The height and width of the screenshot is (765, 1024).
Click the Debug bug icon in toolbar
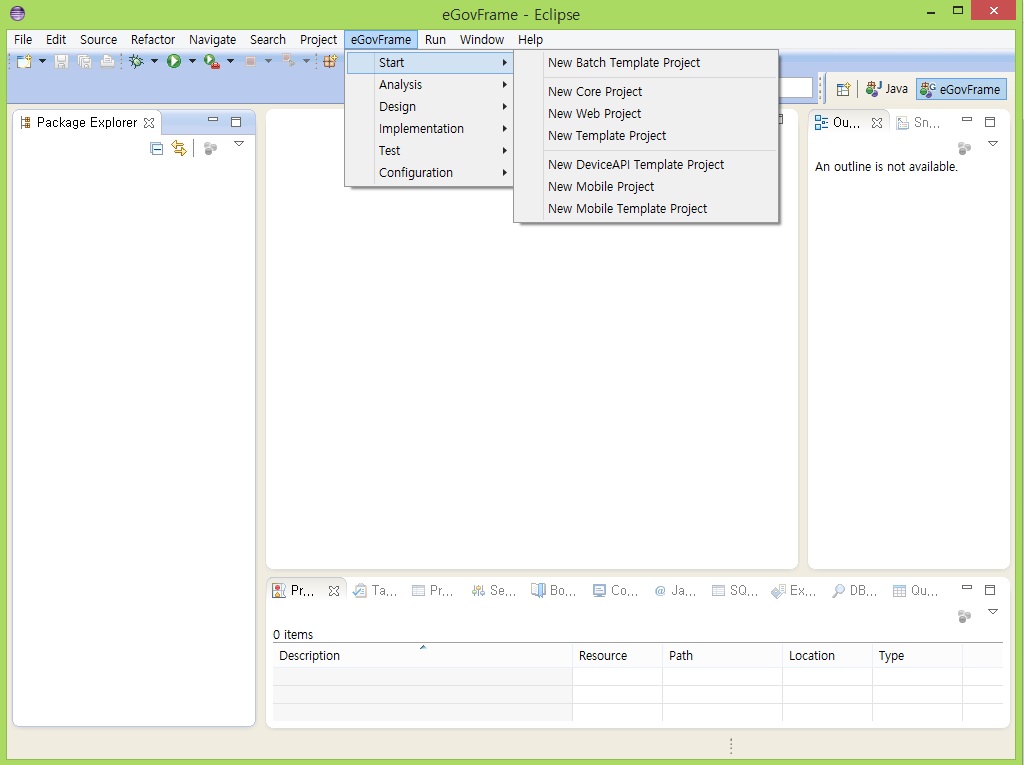point(136,62)
